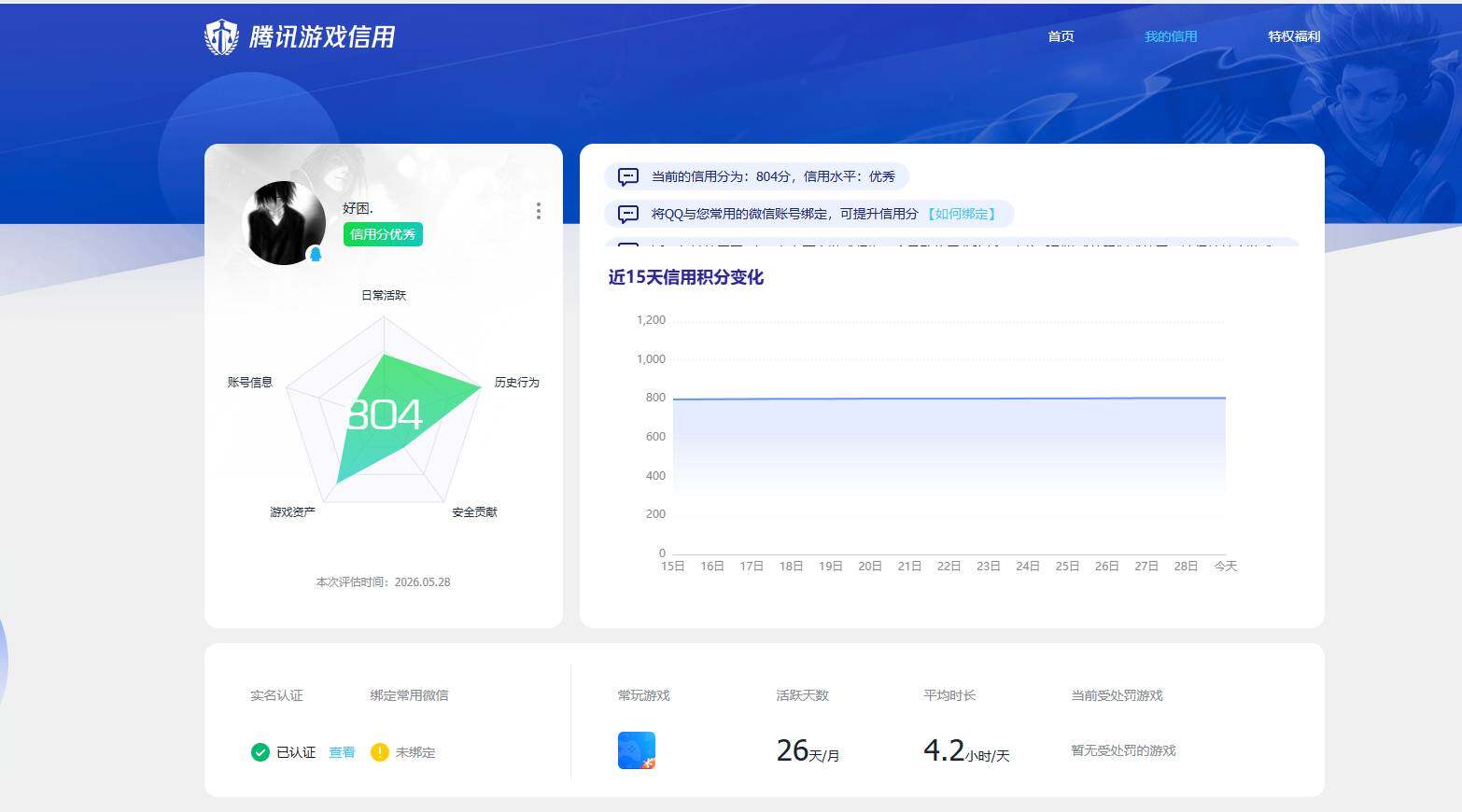1462x812 pixels.
Task: Click the 暂无受处罚的游戏 text
Action: click(1123, 750)
